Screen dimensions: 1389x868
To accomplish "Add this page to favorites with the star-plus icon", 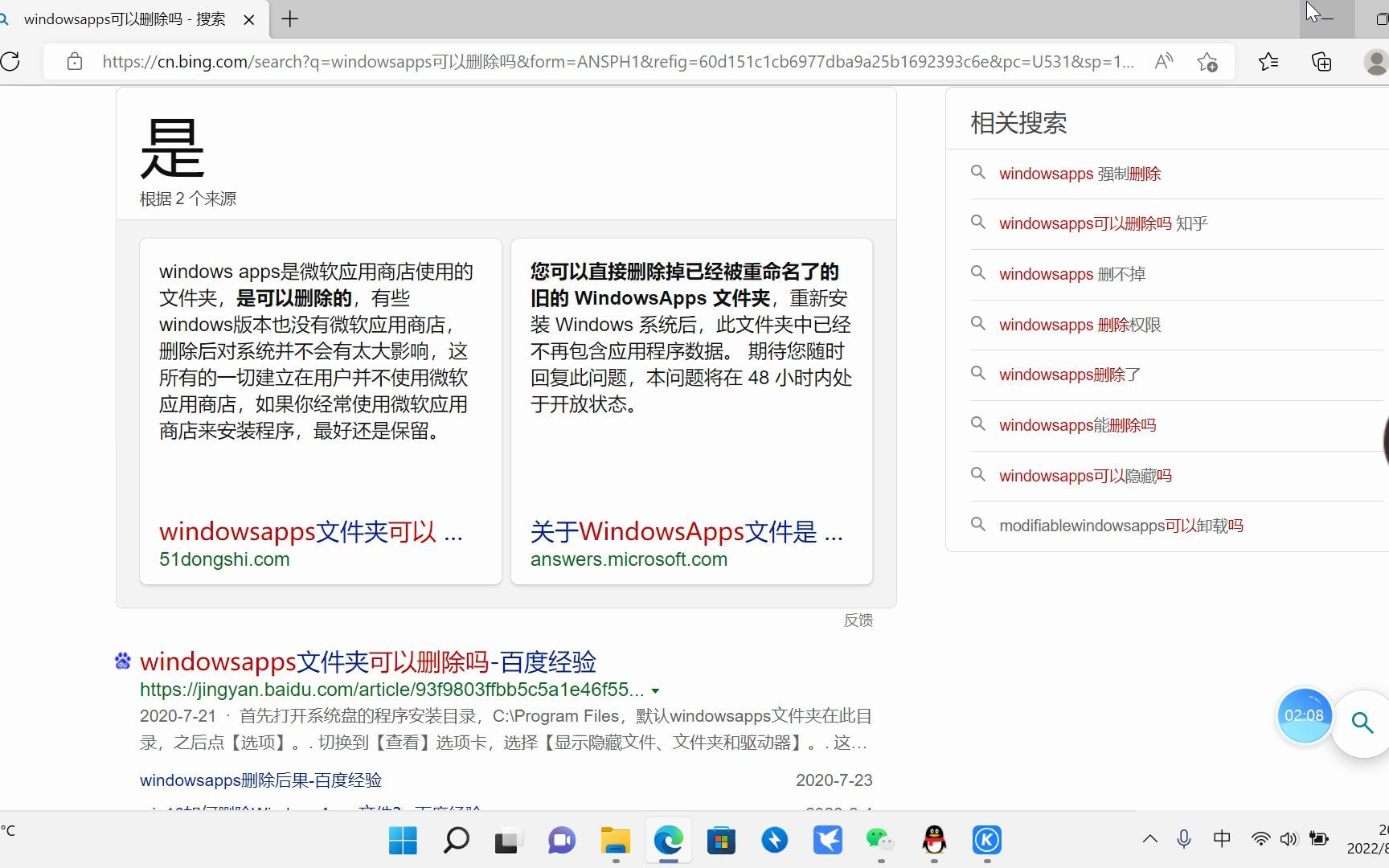I will (1207, 61).
